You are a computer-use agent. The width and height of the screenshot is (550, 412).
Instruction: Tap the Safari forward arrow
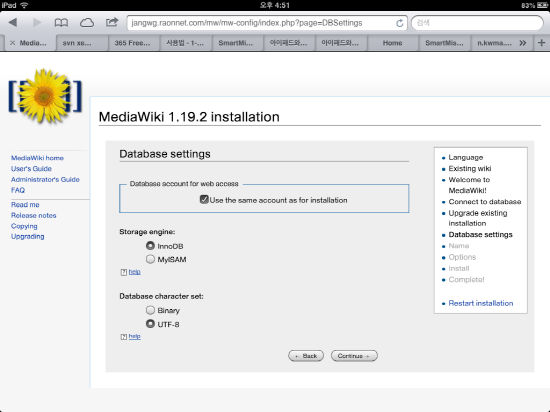[x=37, y=23]
